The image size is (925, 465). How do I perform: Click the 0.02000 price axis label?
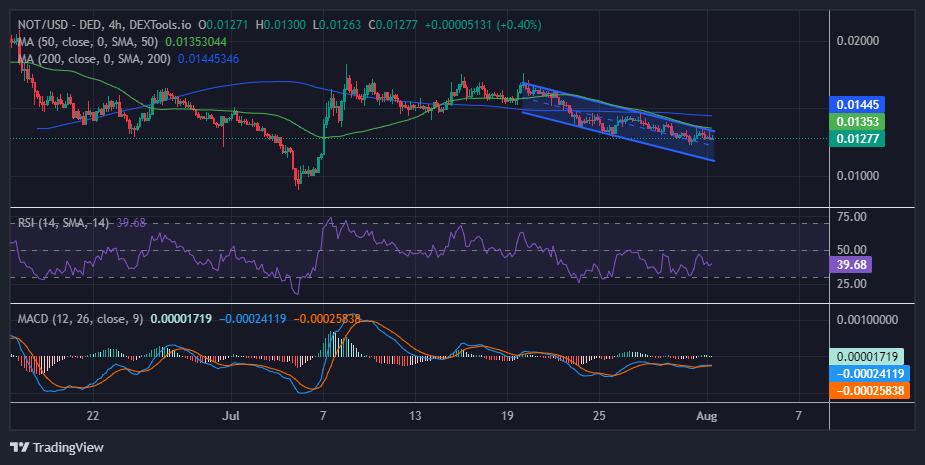point(858,41)
